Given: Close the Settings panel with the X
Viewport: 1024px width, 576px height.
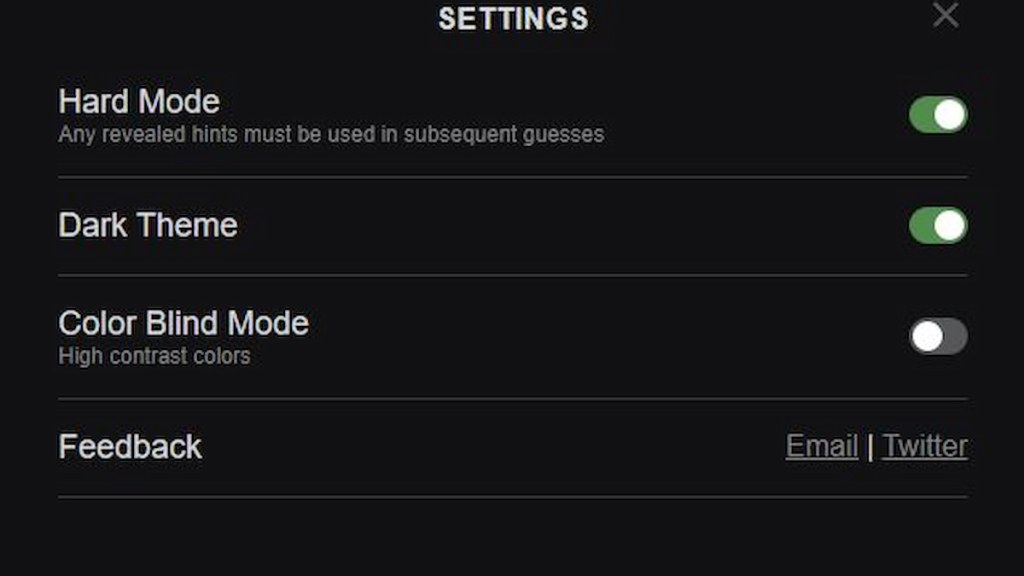Looking at the screenshot, I should 945,15.
